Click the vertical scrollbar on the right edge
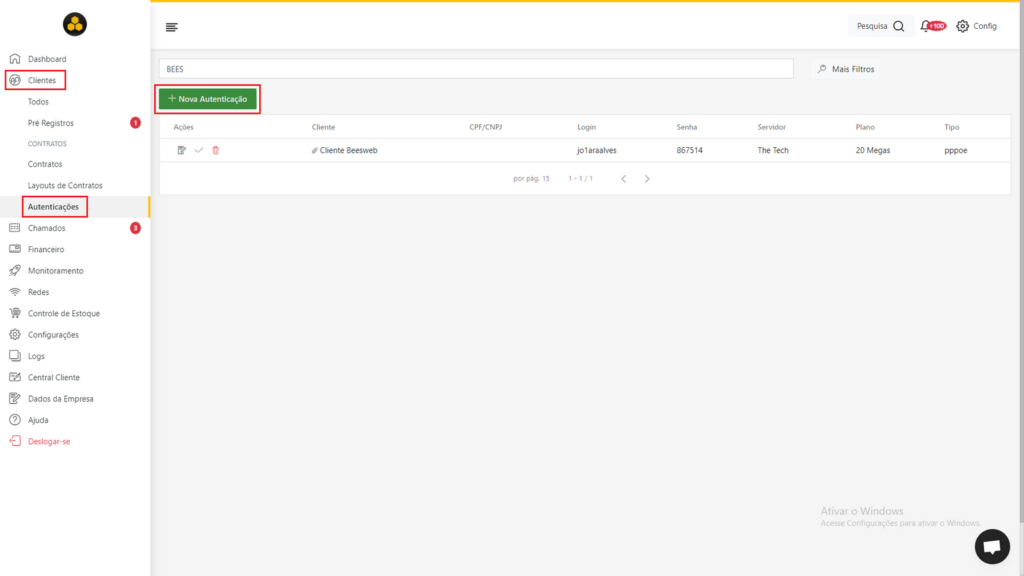 tap(1021, 261)
